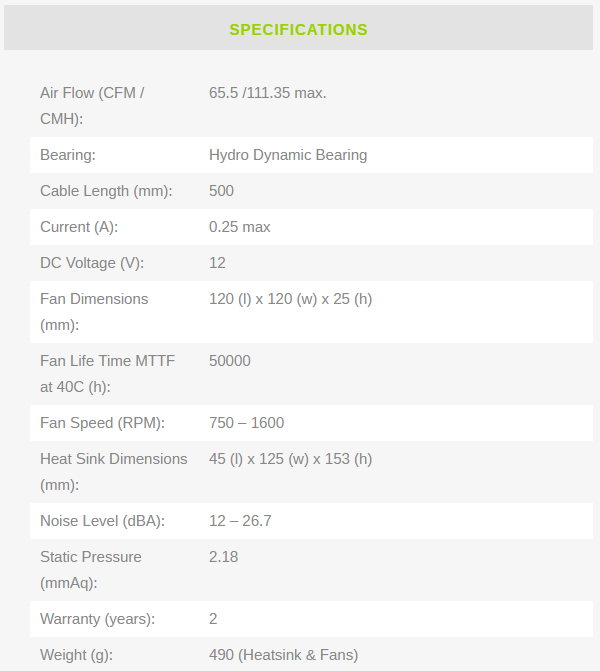Click the Fan Speed (RPM) label
The image size is (600, 671).
(102, 423)
